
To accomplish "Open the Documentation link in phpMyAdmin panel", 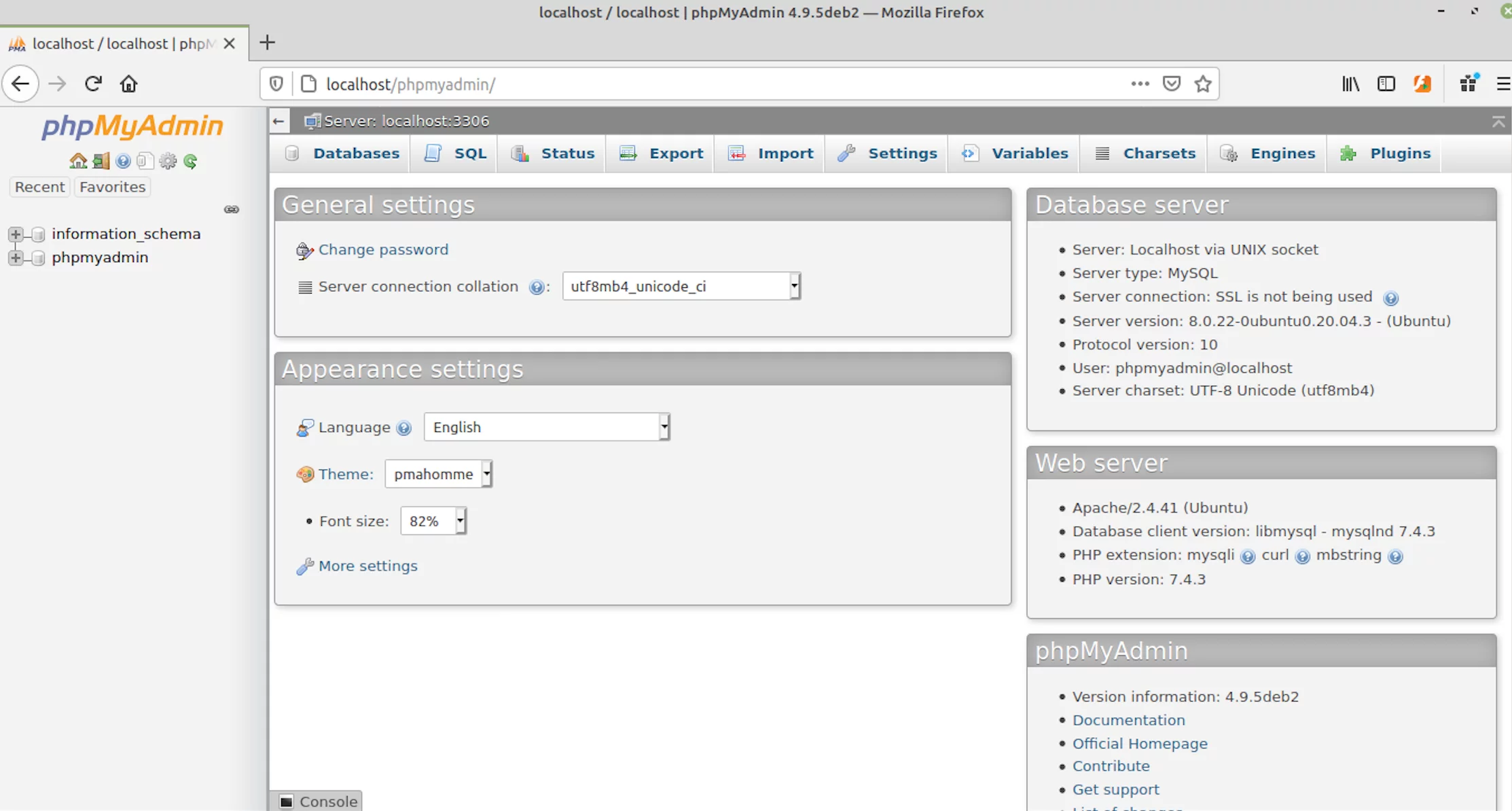I will click(x=1128, y=720).
